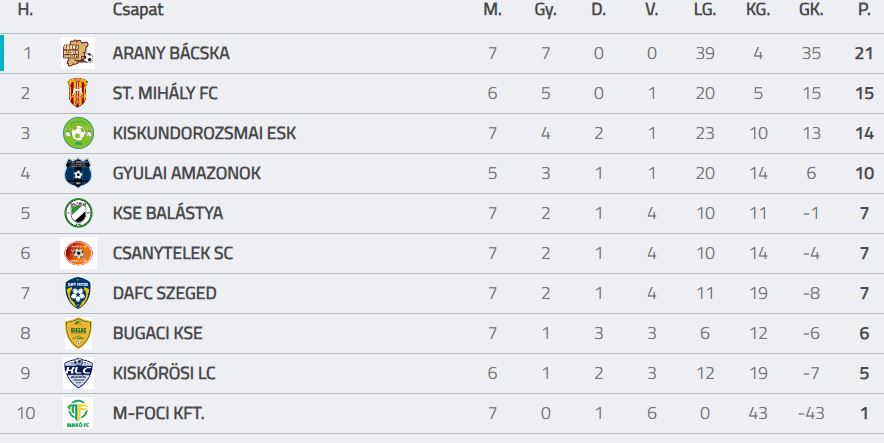Click the Arany Bácska team logo

point(78,53)
